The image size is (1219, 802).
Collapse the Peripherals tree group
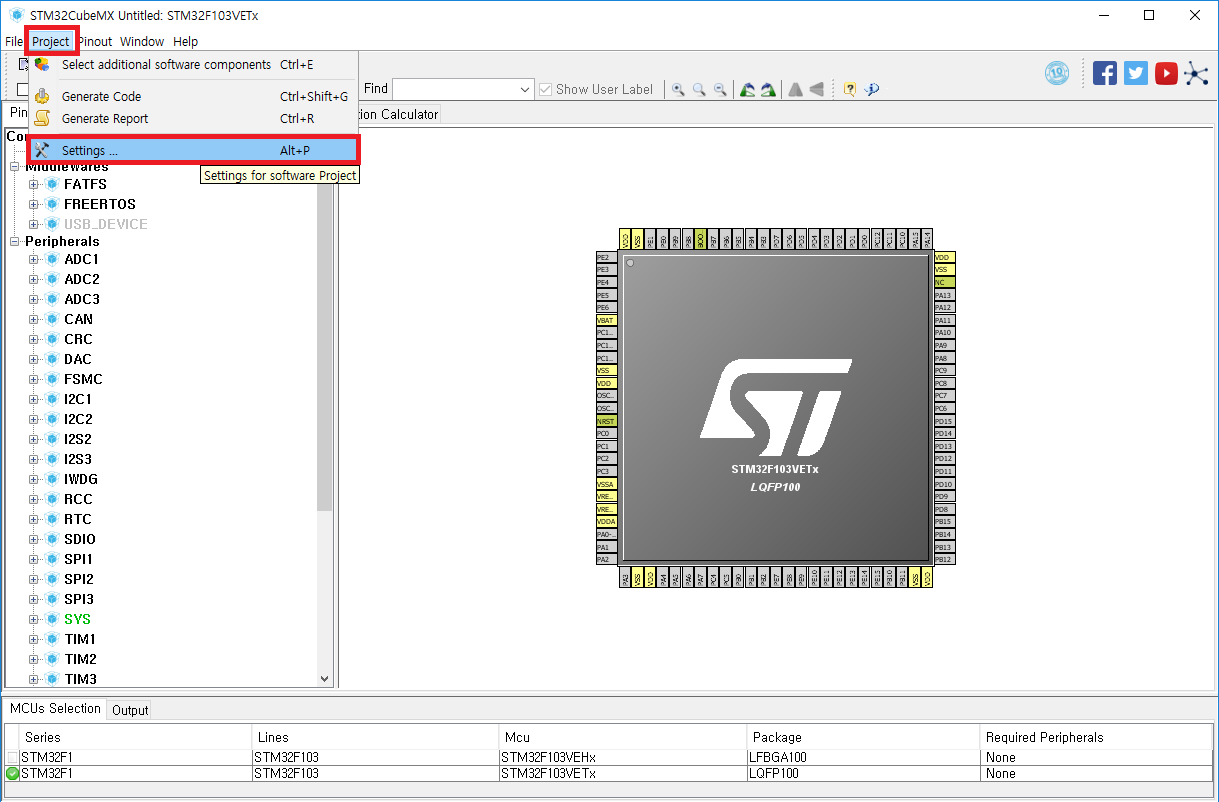[x=15, y=241]
